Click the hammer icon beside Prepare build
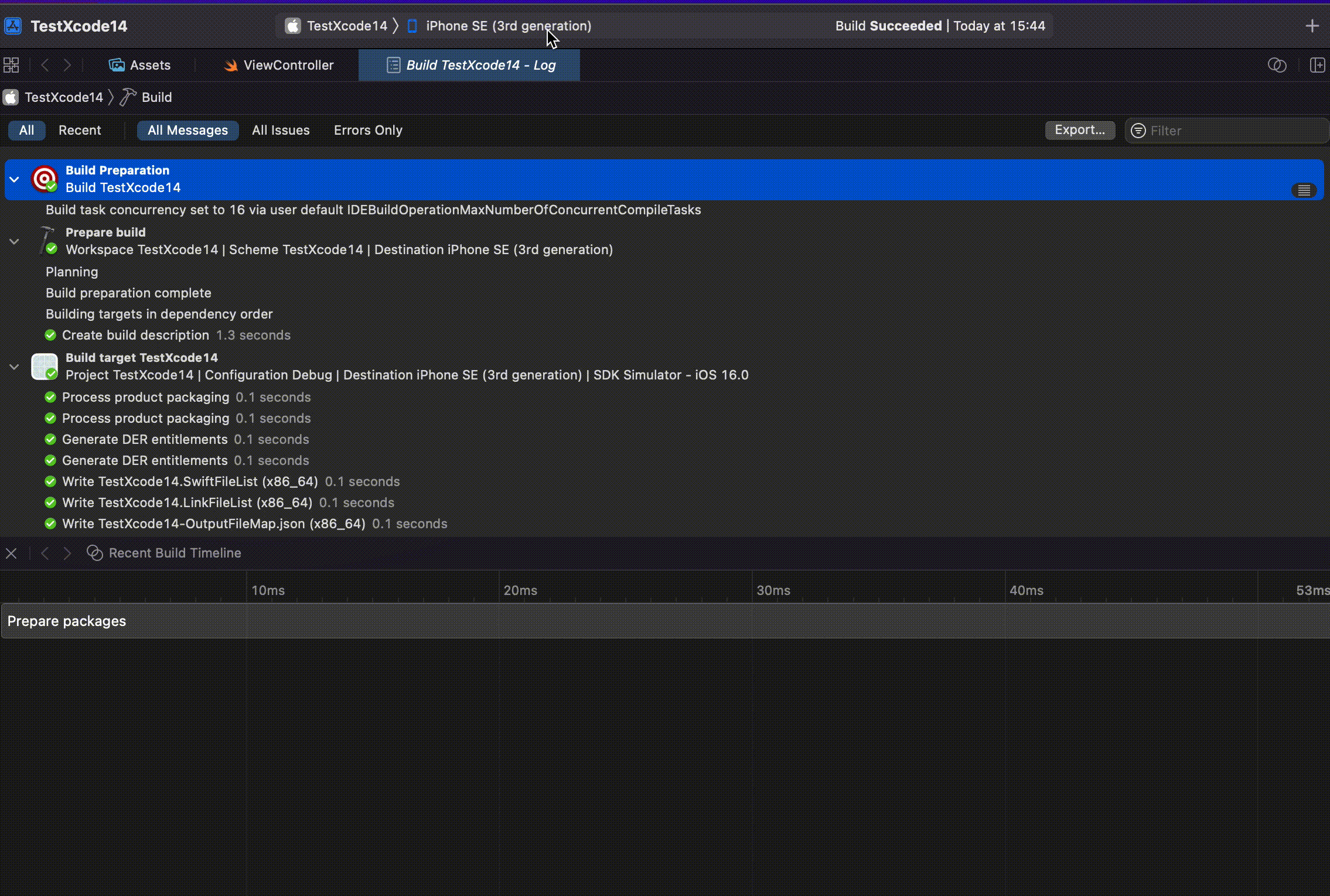The width and height of the screenshot is (1330, 896). 47,240
